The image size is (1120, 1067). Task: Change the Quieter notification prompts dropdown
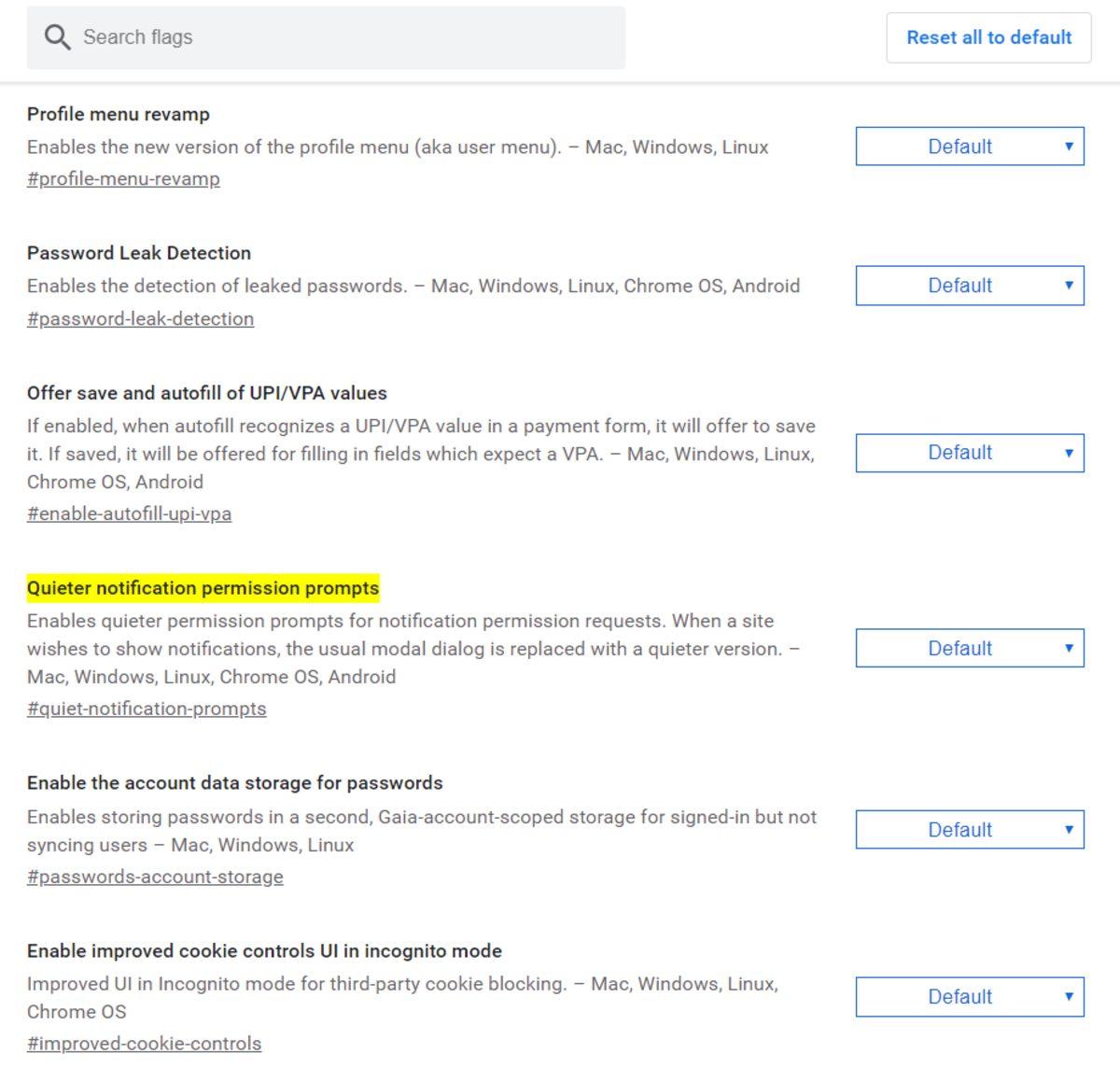coord(969,648)
